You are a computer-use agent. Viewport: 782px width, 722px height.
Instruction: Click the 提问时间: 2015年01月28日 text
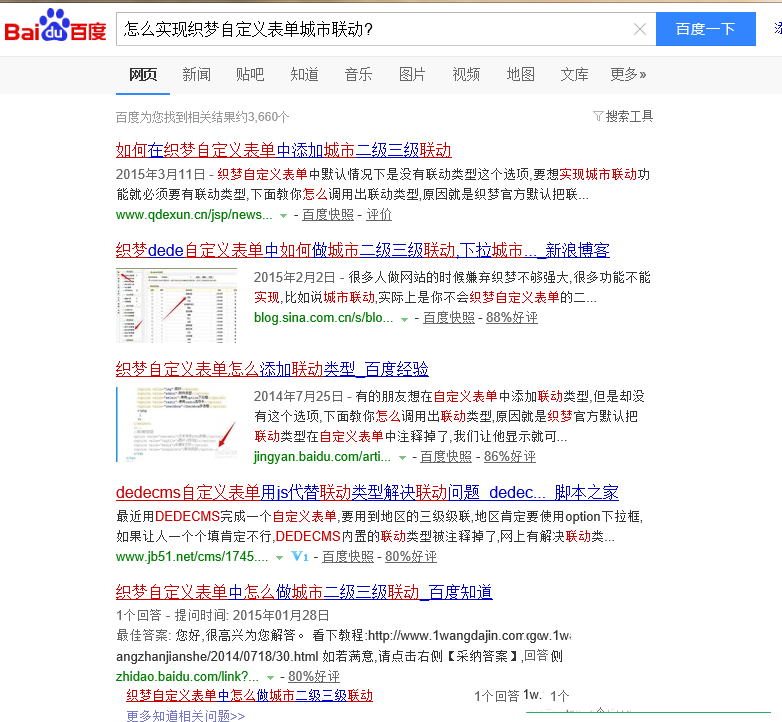pyautogui.click(x=252, y=615)
